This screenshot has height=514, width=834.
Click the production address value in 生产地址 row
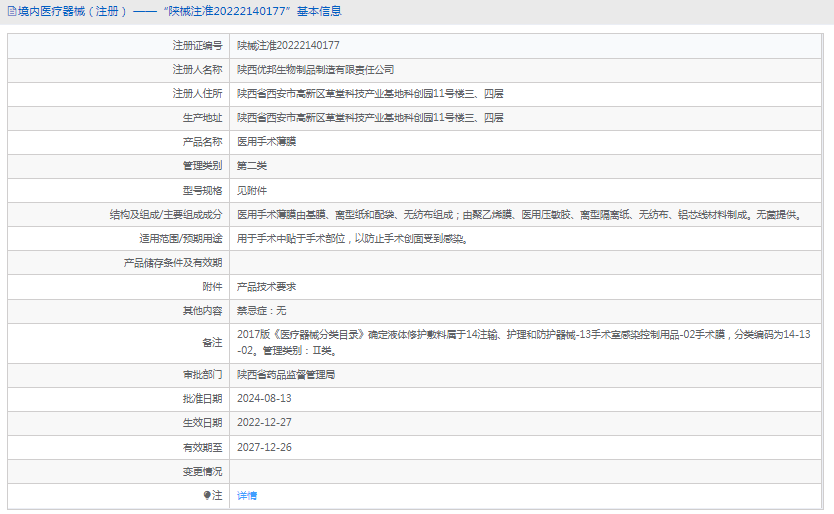370,118
